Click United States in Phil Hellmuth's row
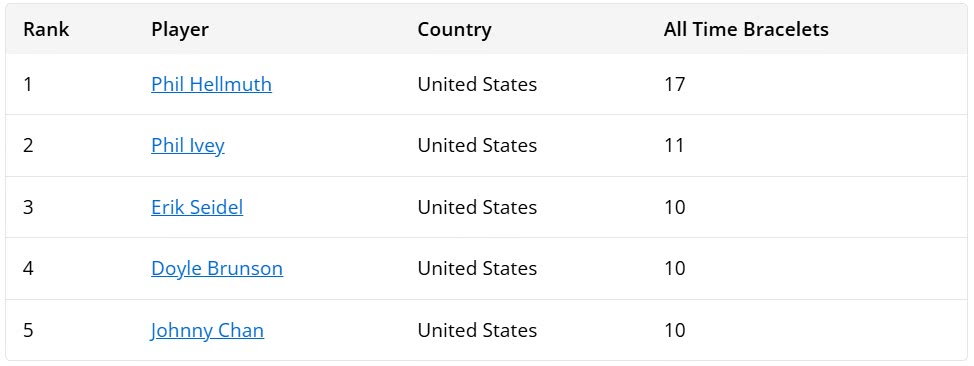Image resolution: width=974 pixels, height=366 pixels. pyautogui.click(x=477, y=84)
